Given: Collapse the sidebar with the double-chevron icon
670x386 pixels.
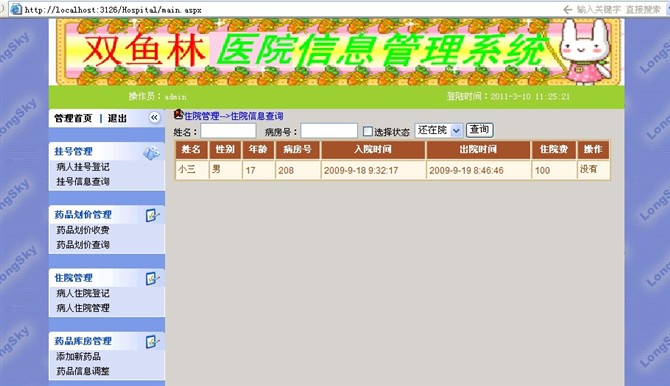Looking at the screenshot, I should point(154,118).
